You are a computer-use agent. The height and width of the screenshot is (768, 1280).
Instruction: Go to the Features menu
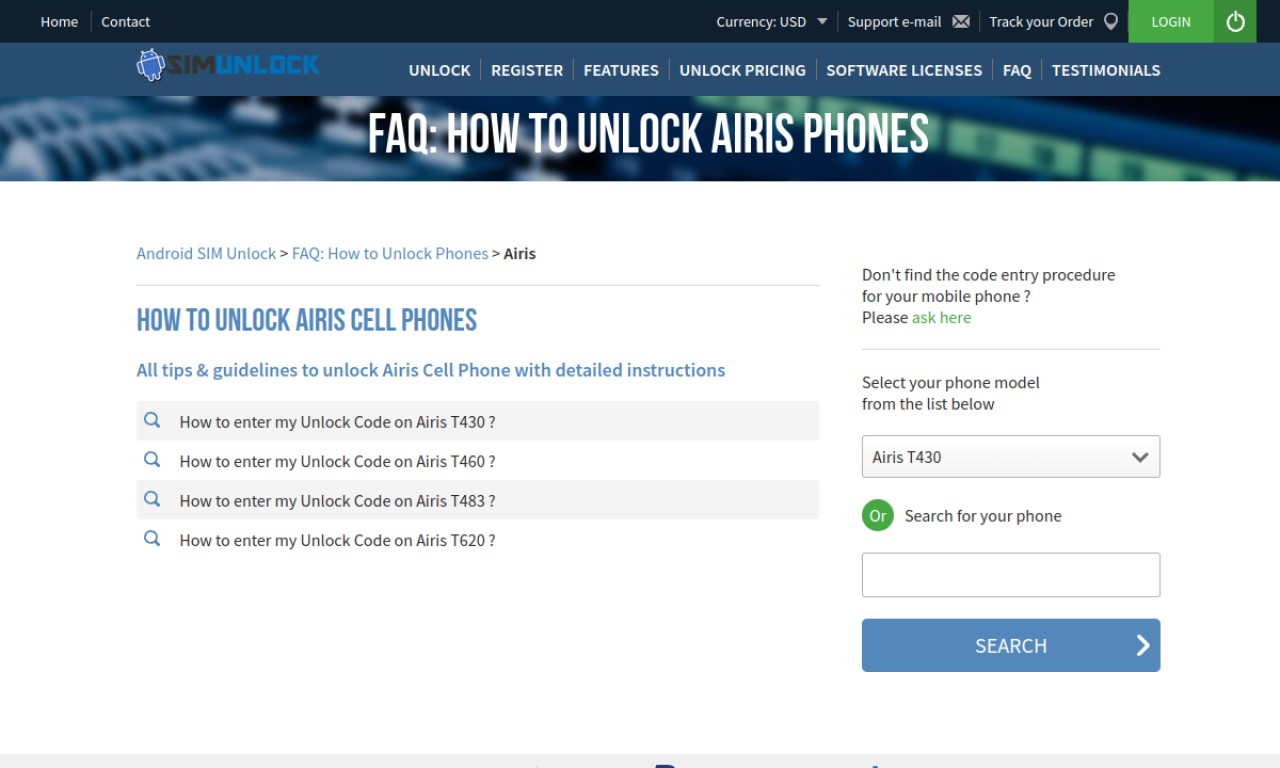[621, 70]
